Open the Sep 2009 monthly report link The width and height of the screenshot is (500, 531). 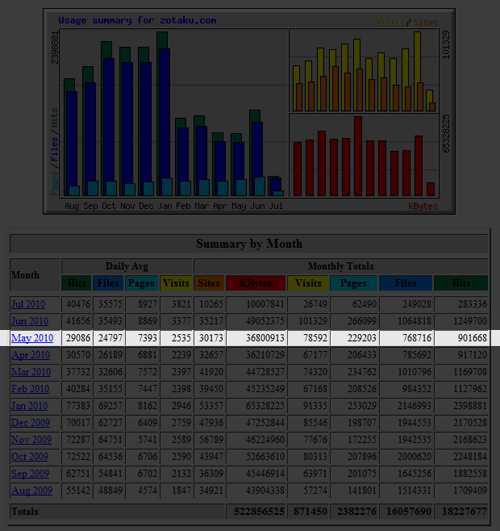tap(30, 473)
